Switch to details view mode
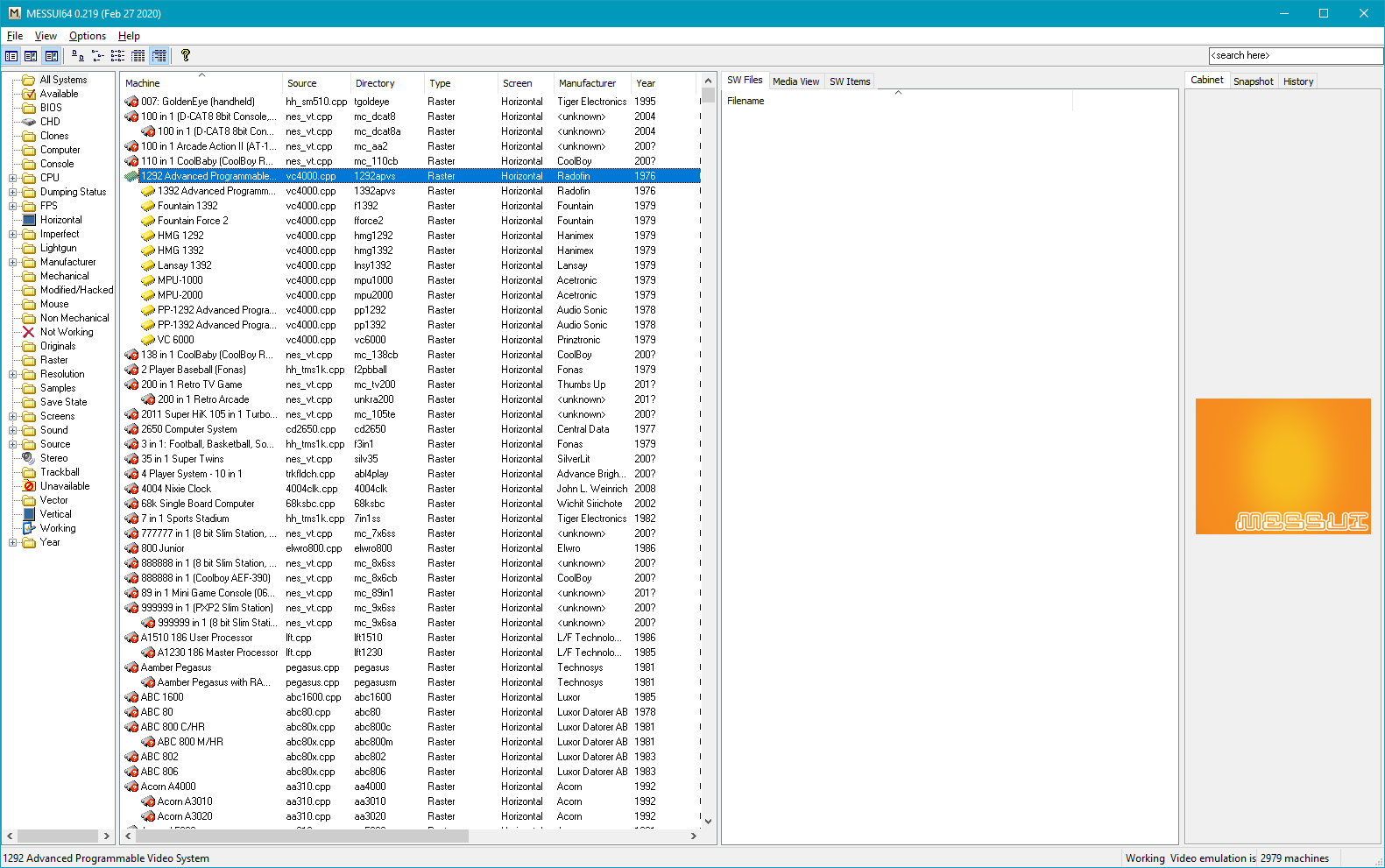The height and width of the screenshot is (868, 1385). tap(138, 55)
